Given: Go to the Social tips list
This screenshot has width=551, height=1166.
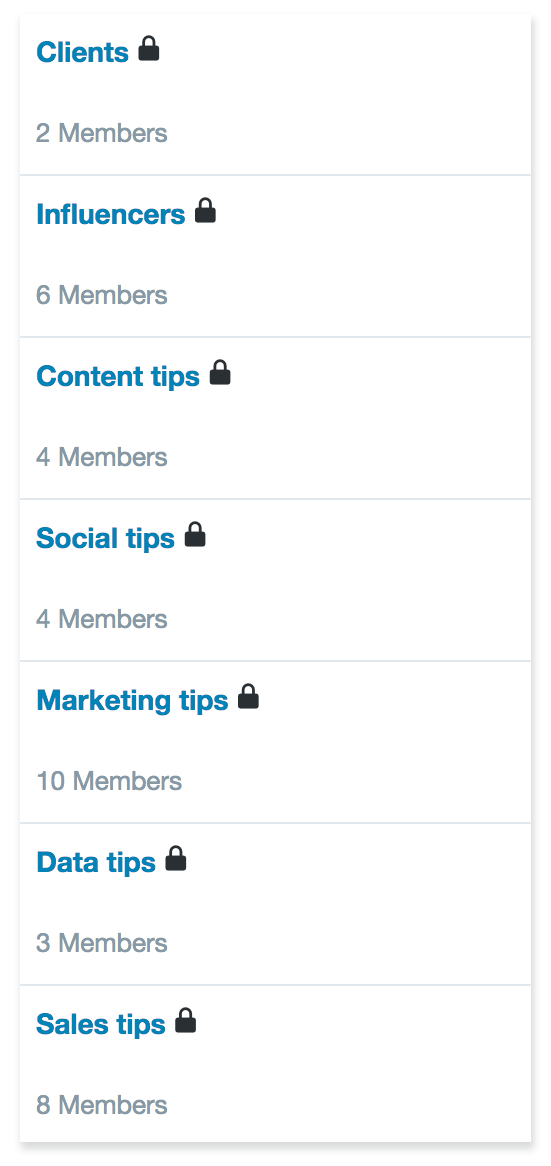Looking at the screenshot, I should click(x=106, y=539).
